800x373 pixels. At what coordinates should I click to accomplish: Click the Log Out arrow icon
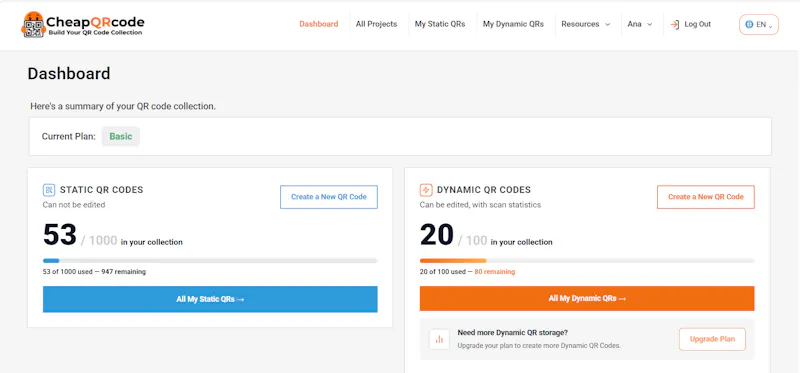click(674, 24)
